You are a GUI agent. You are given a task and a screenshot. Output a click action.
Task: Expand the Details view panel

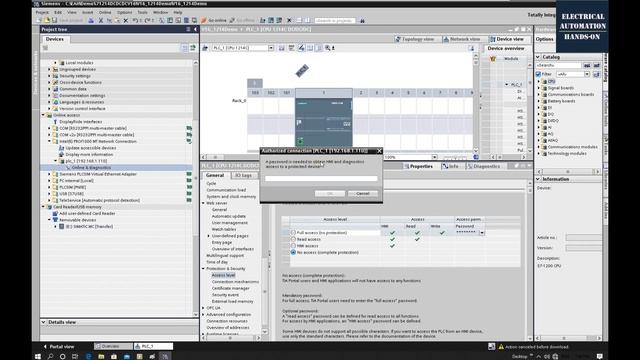coord(44,322)
